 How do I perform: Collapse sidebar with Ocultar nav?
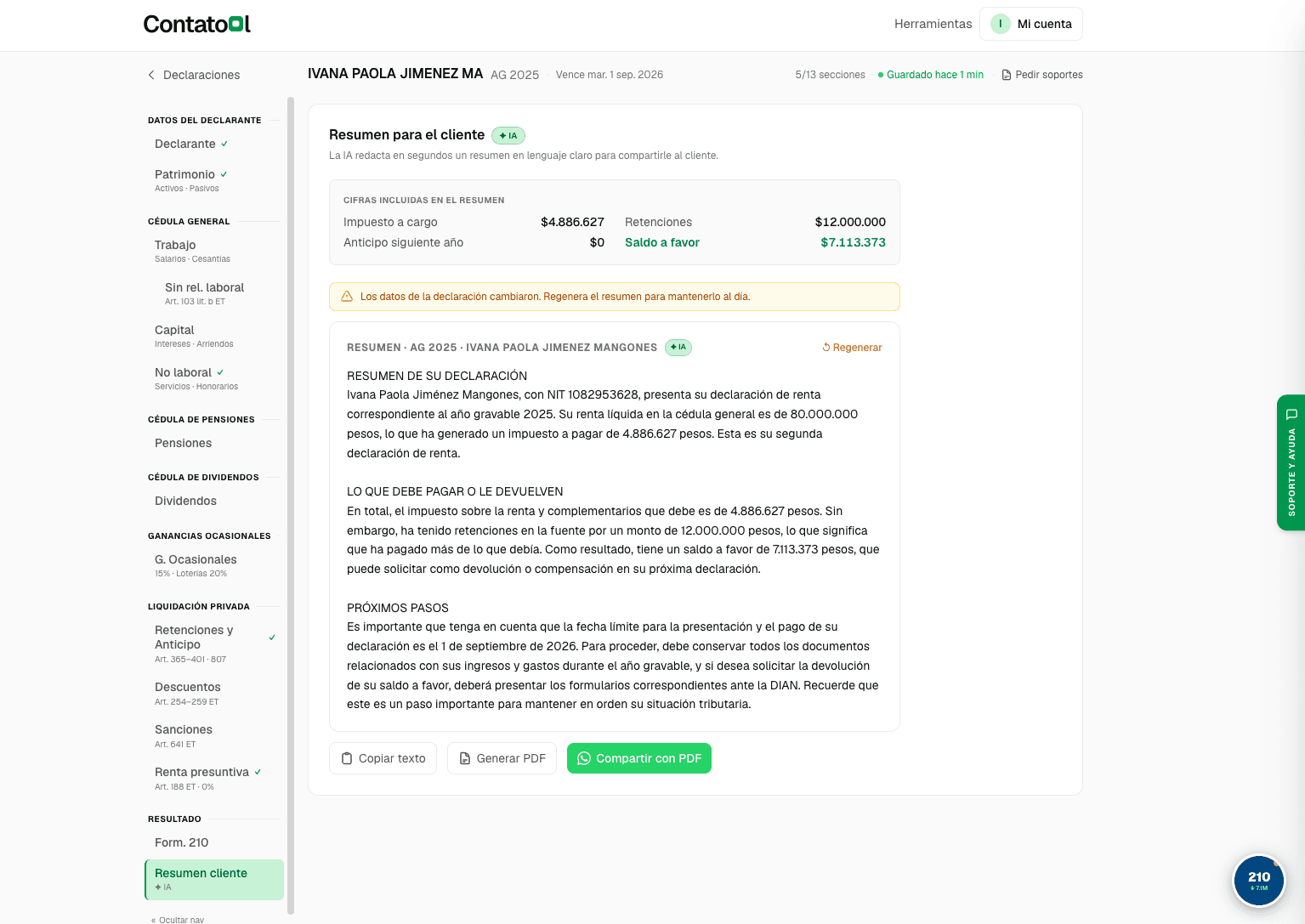pos(178,920)
